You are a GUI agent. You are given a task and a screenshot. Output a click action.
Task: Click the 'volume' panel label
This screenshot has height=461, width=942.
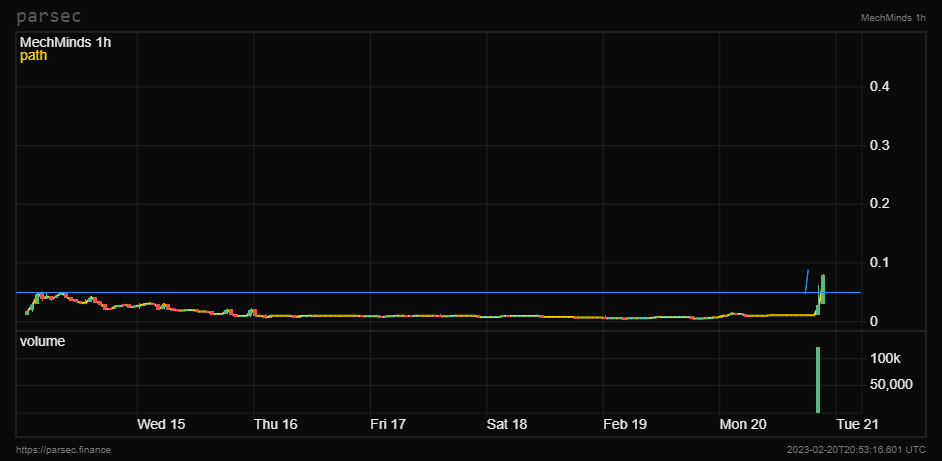point(43,341)
